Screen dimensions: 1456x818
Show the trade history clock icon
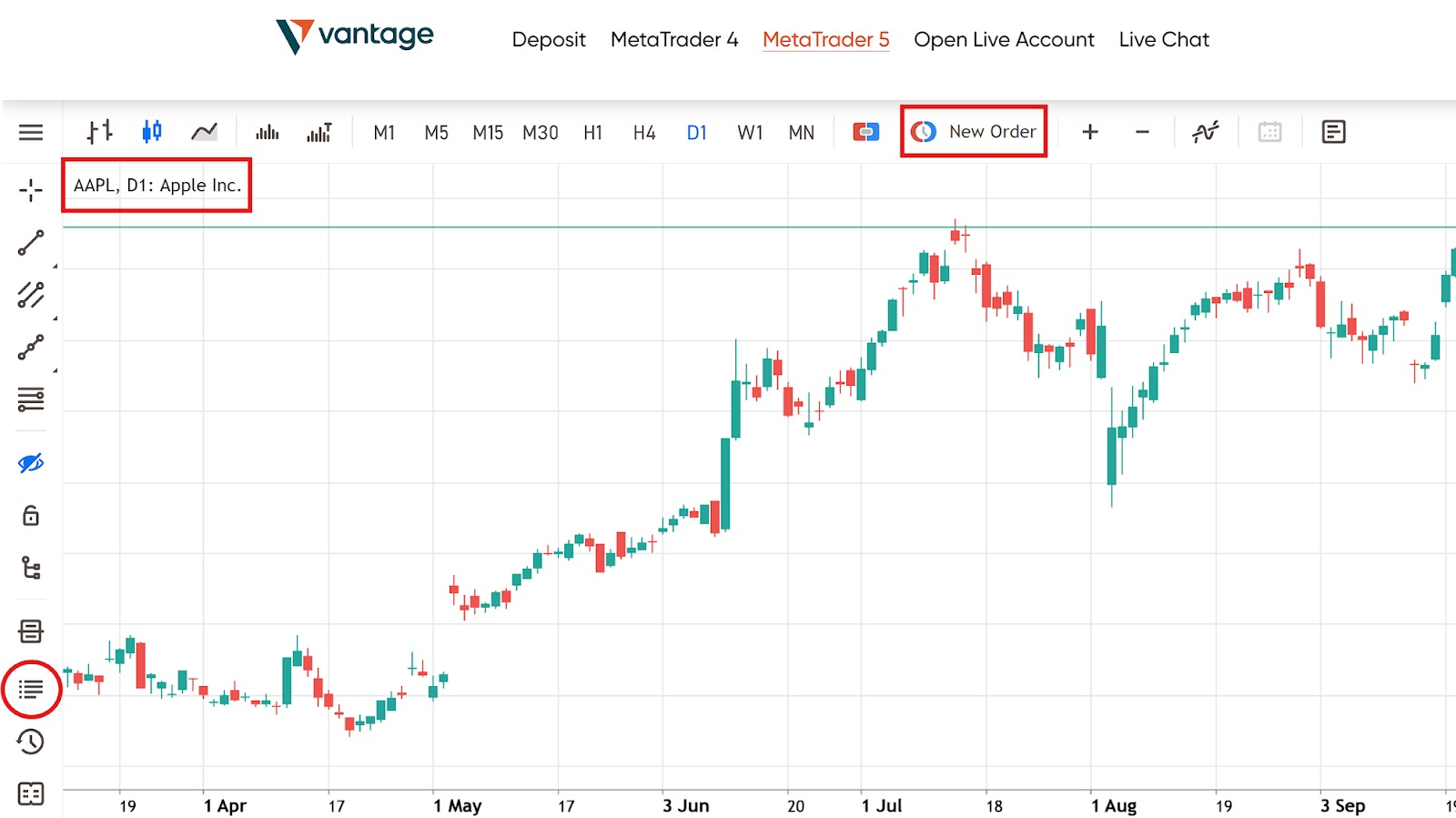pos(31,742)
